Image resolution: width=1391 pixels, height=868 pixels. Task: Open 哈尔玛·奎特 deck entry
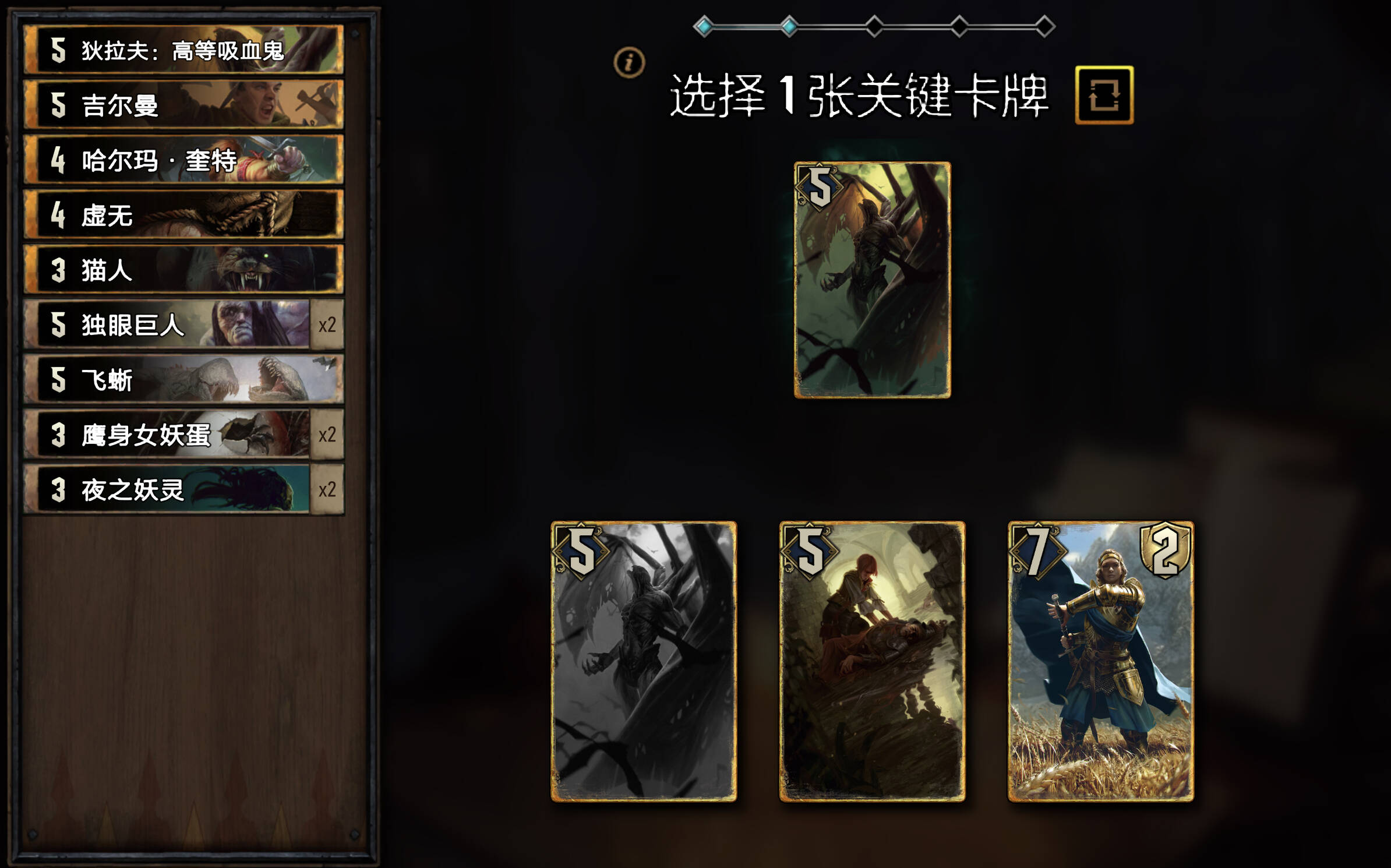183,159
